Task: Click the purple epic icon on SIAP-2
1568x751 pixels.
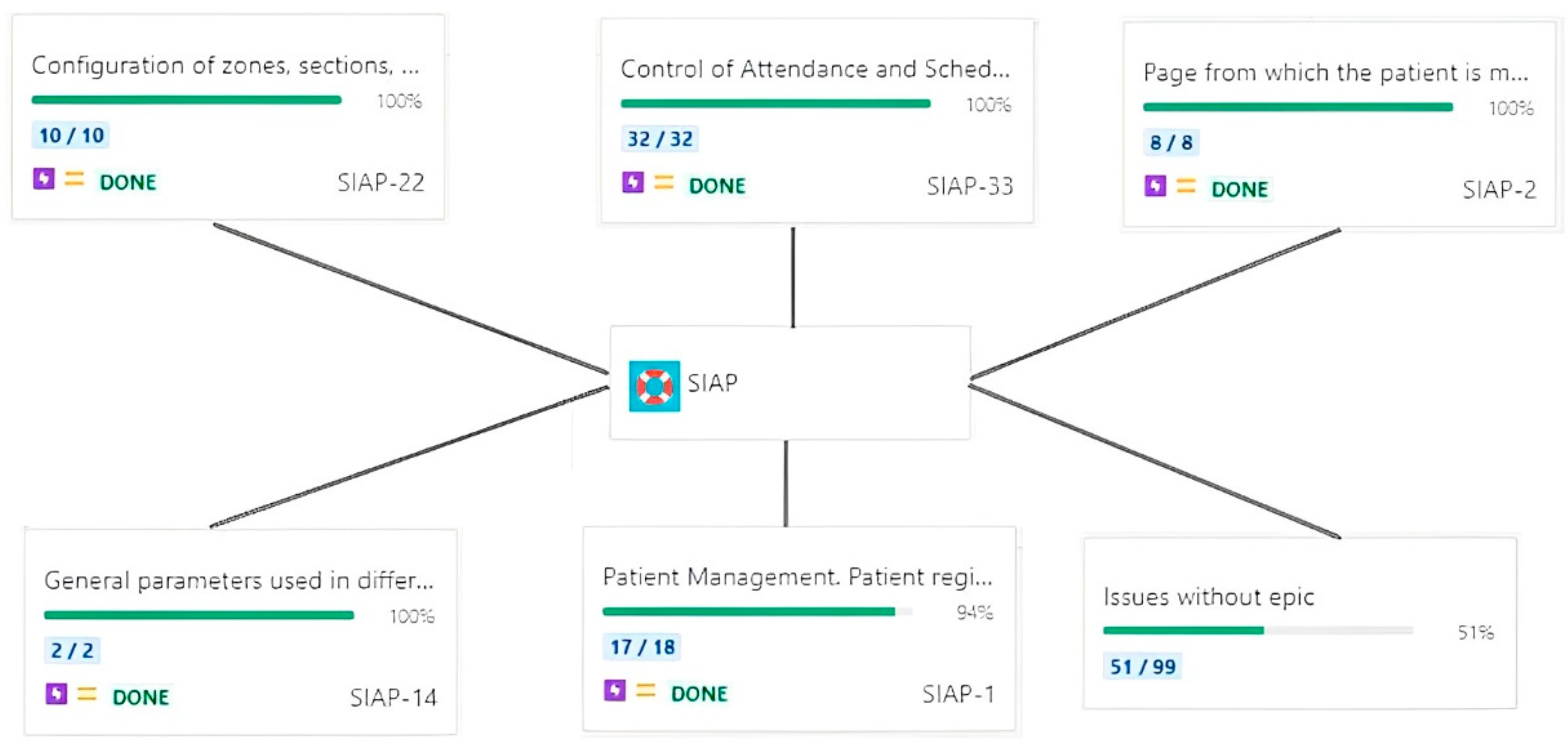Action: point(1156,186)
